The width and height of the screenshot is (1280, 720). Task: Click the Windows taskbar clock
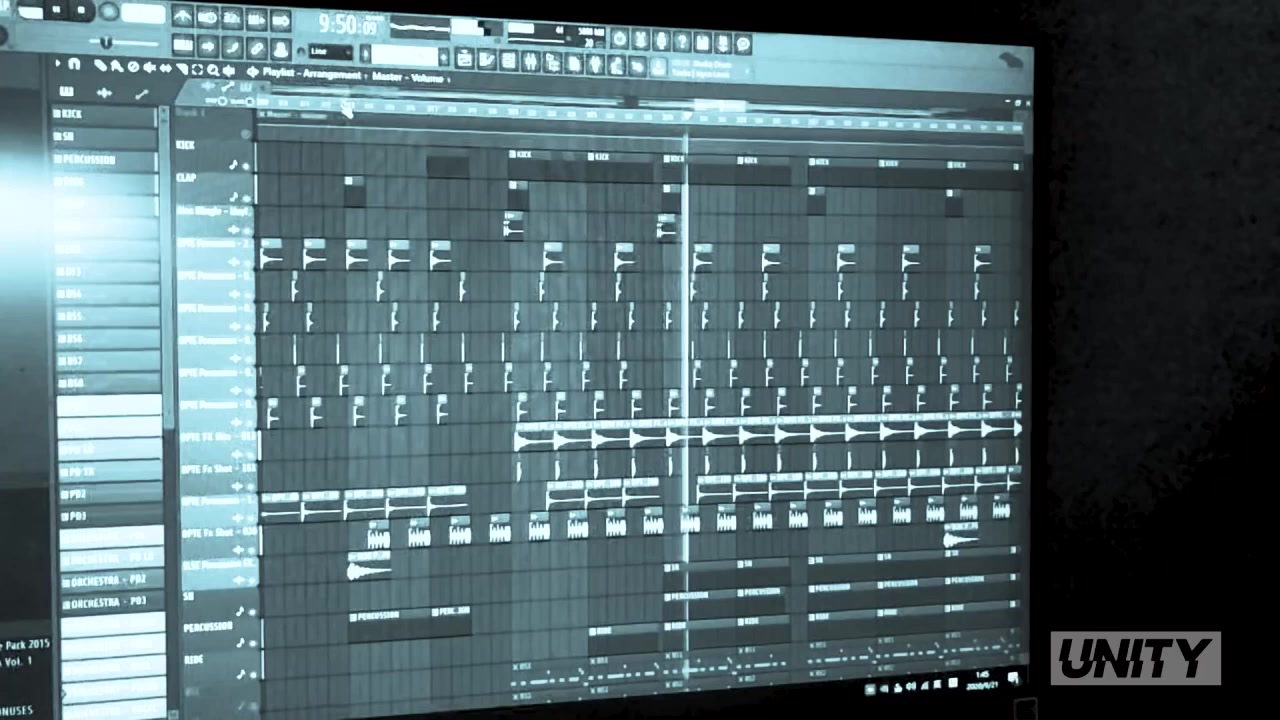click(x=983, y=682)
